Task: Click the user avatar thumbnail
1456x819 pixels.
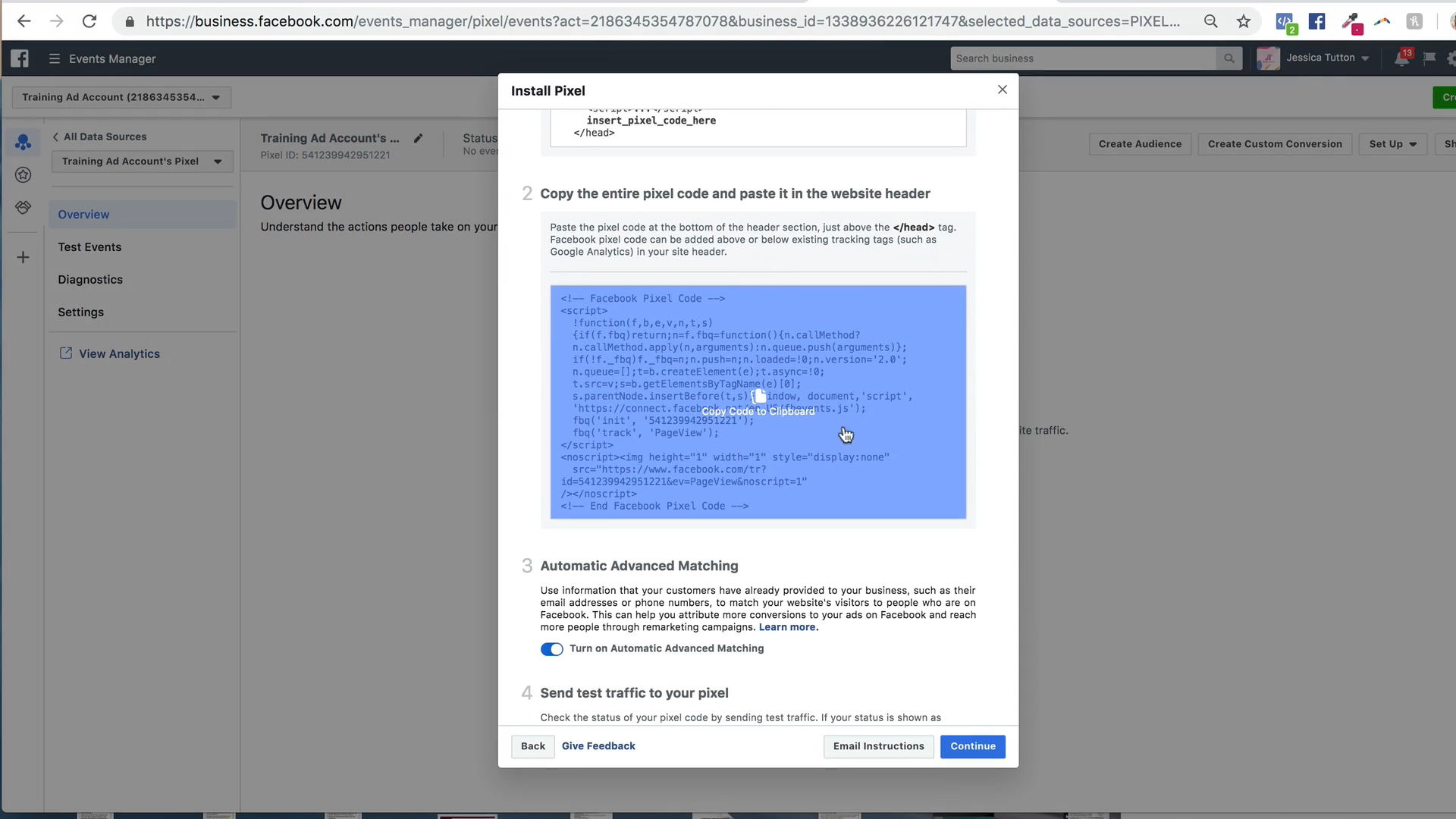Action: click(1268, 58)
